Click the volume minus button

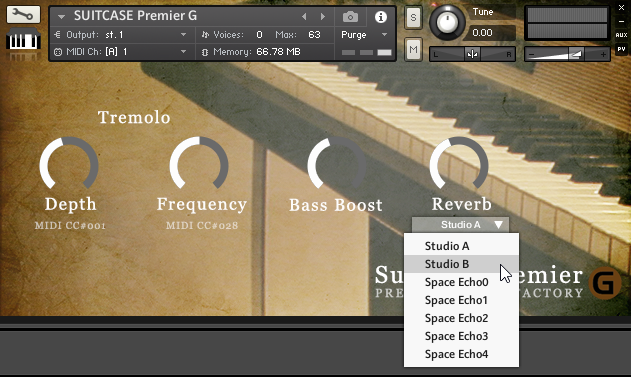click(531, 54)
